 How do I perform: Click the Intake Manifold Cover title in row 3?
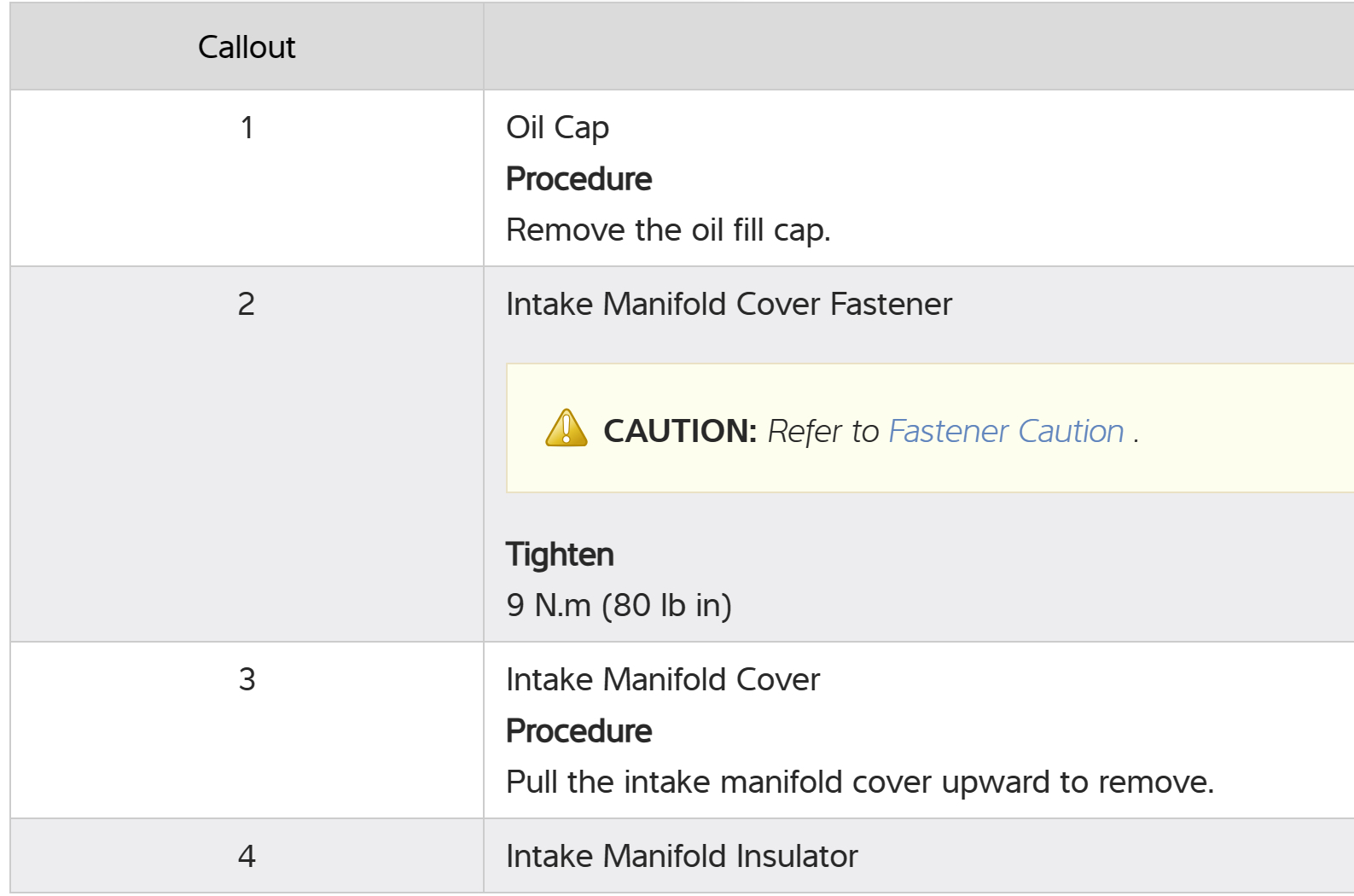click(x=662, y=680)
